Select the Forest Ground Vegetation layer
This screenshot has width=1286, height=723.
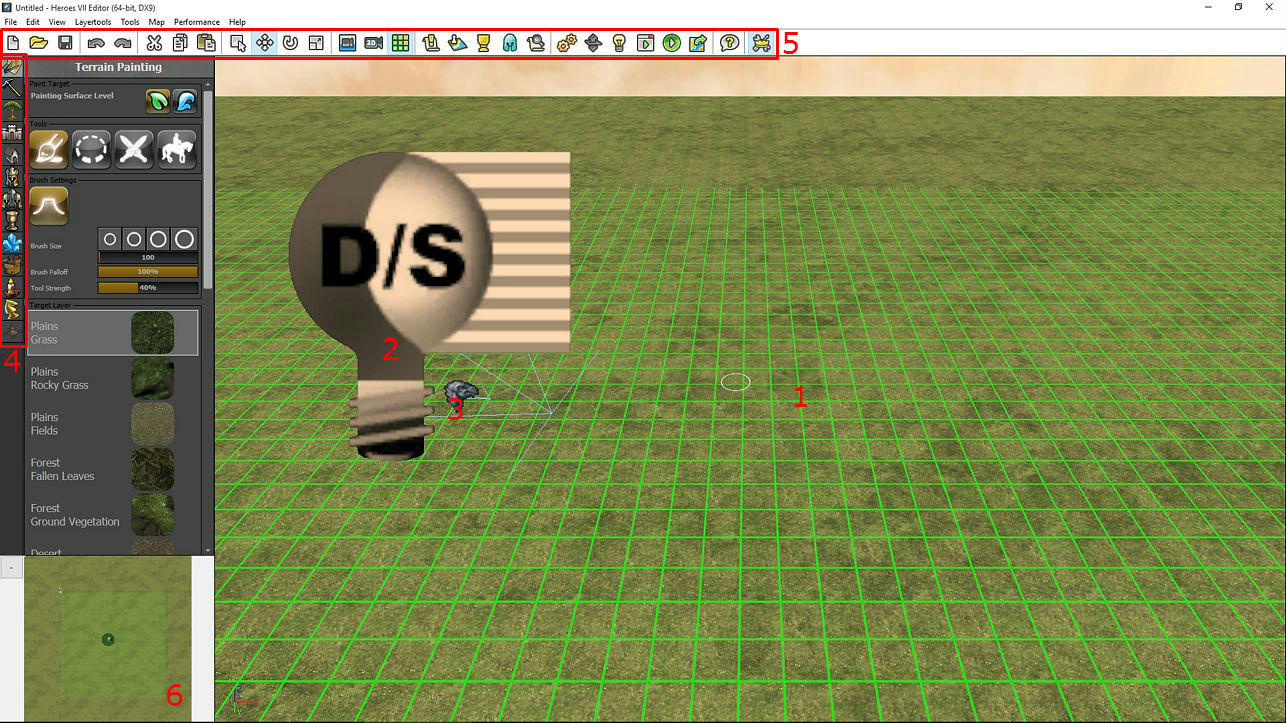tap(113, 515)
